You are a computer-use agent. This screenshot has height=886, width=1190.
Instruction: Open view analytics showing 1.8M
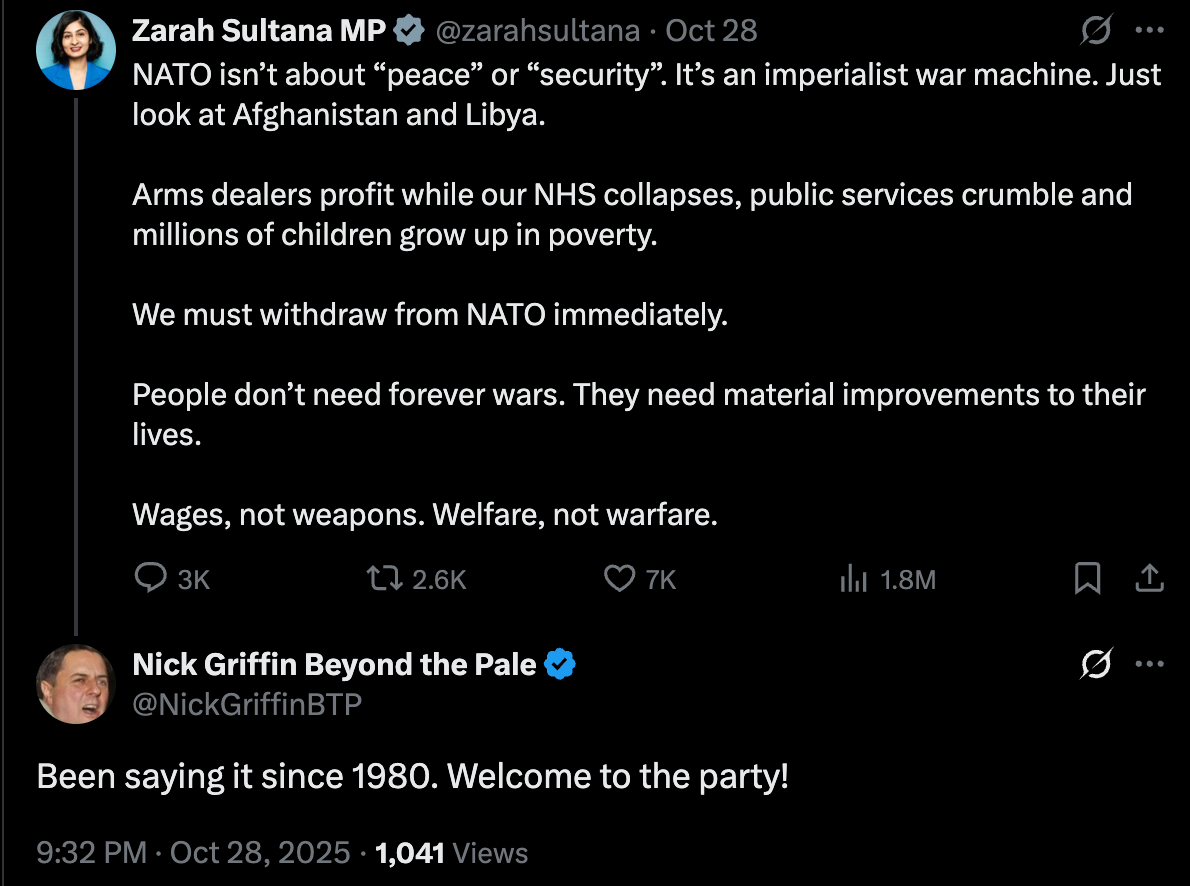[x=853, y=579]
